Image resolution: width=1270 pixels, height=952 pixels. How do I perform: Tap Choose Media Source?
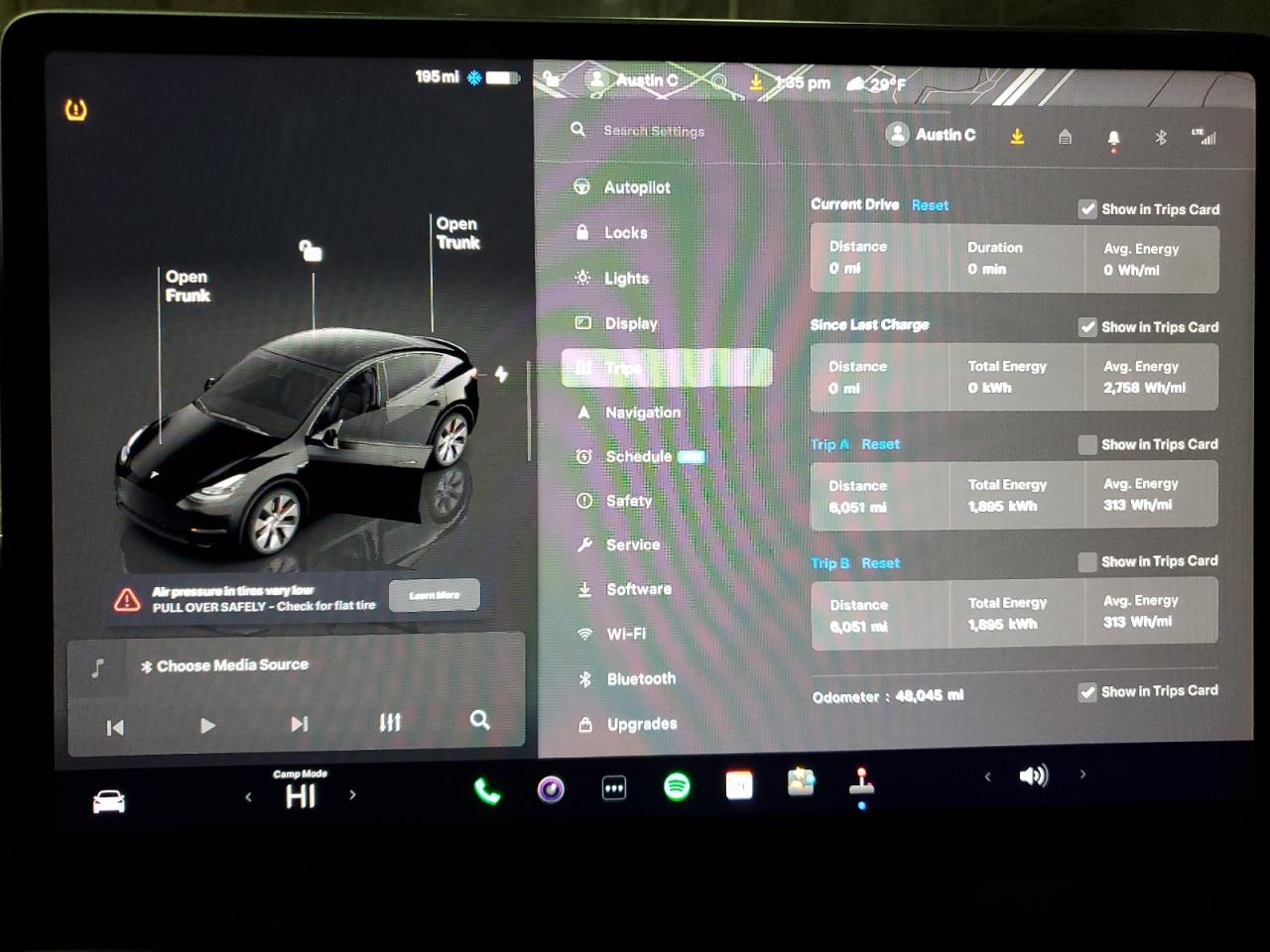pyautogui.click(x=225, y=665)
